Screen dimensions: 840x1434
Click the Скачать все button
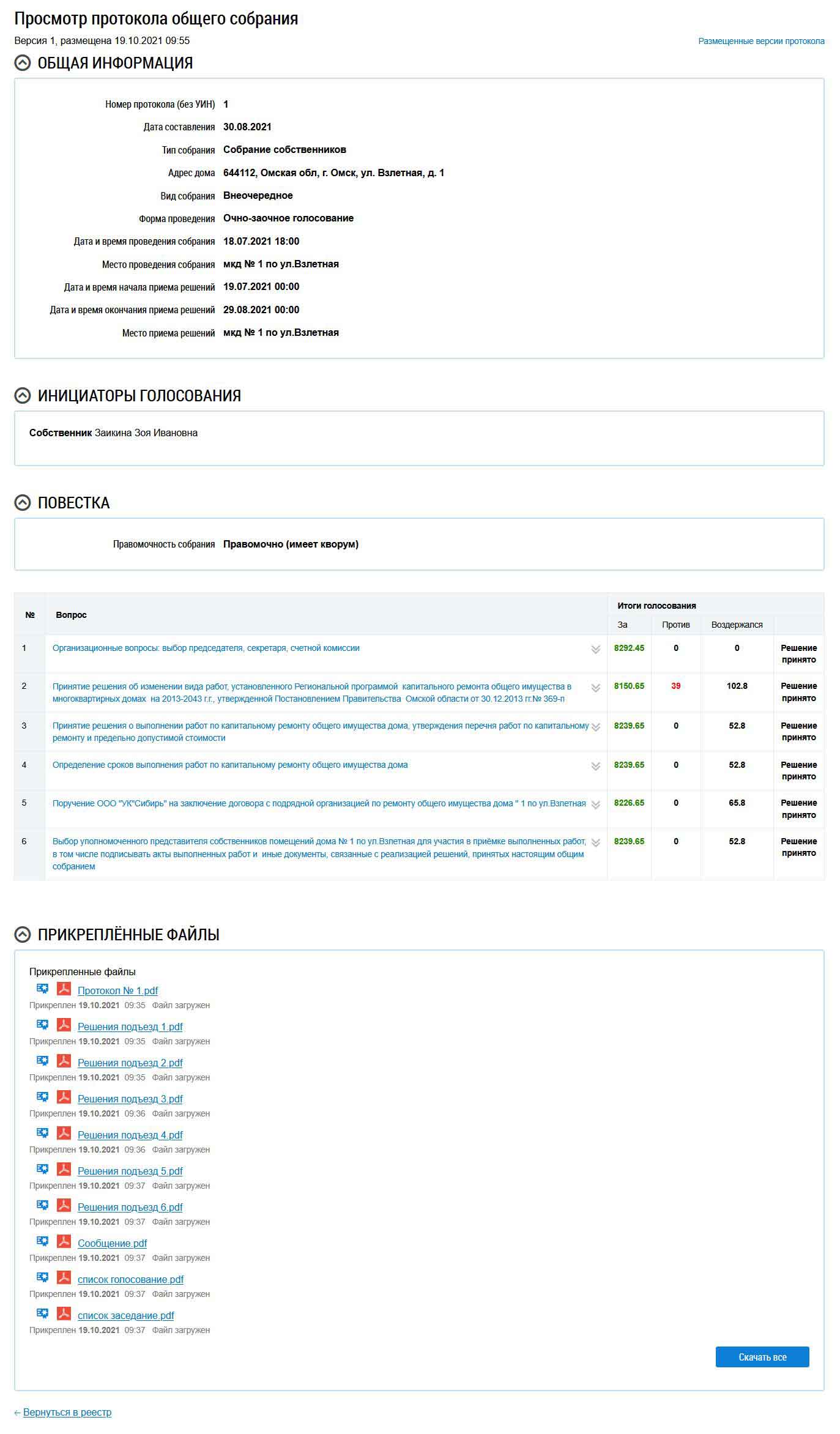[762, 1357]
